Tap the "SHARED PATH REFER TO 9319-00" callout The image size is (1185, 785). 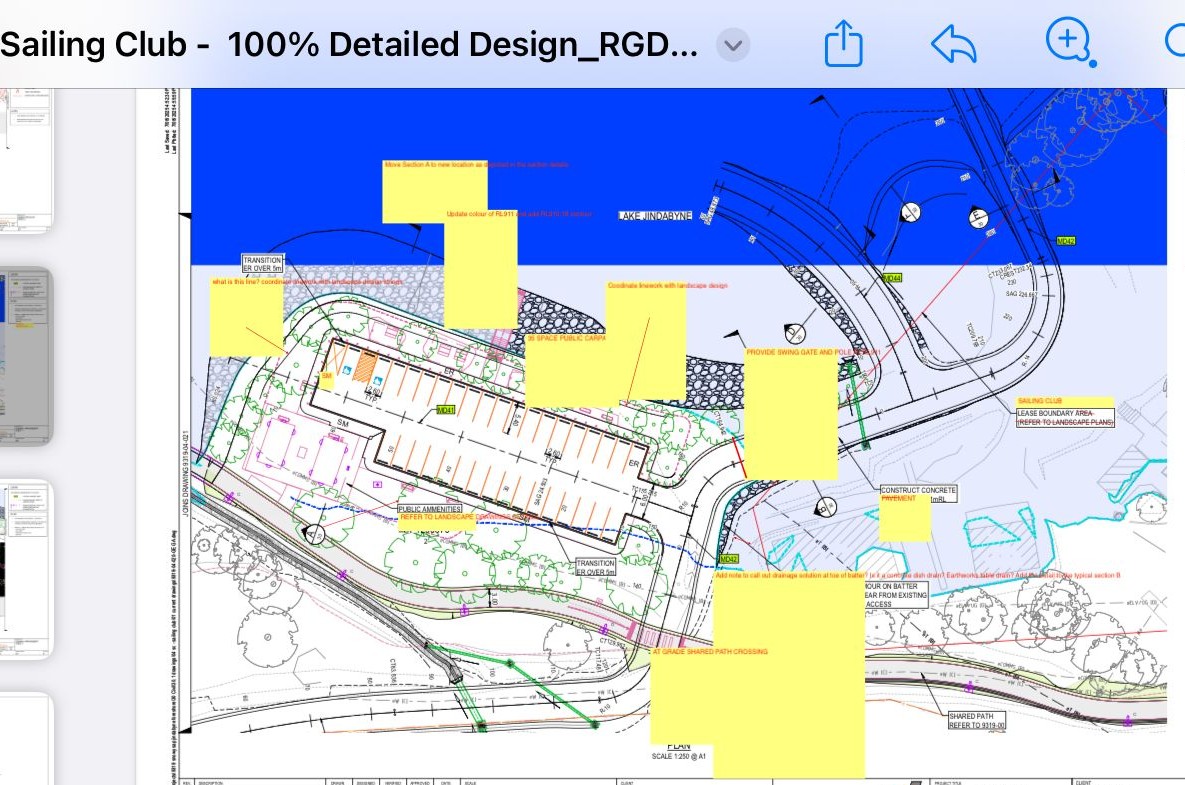tap(976, 720)
